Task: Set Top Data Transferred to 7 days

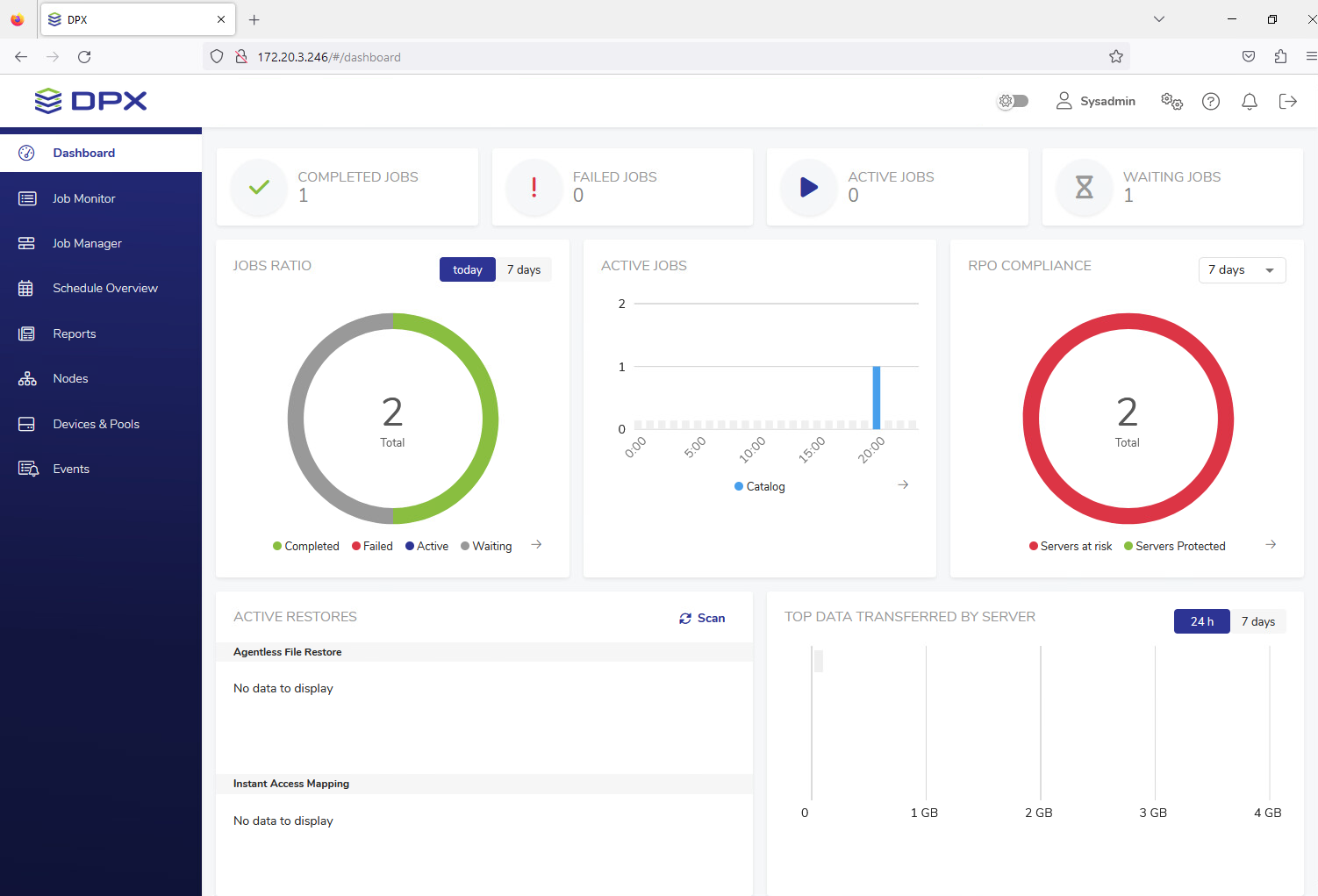Action: (x=1257, y=622)
